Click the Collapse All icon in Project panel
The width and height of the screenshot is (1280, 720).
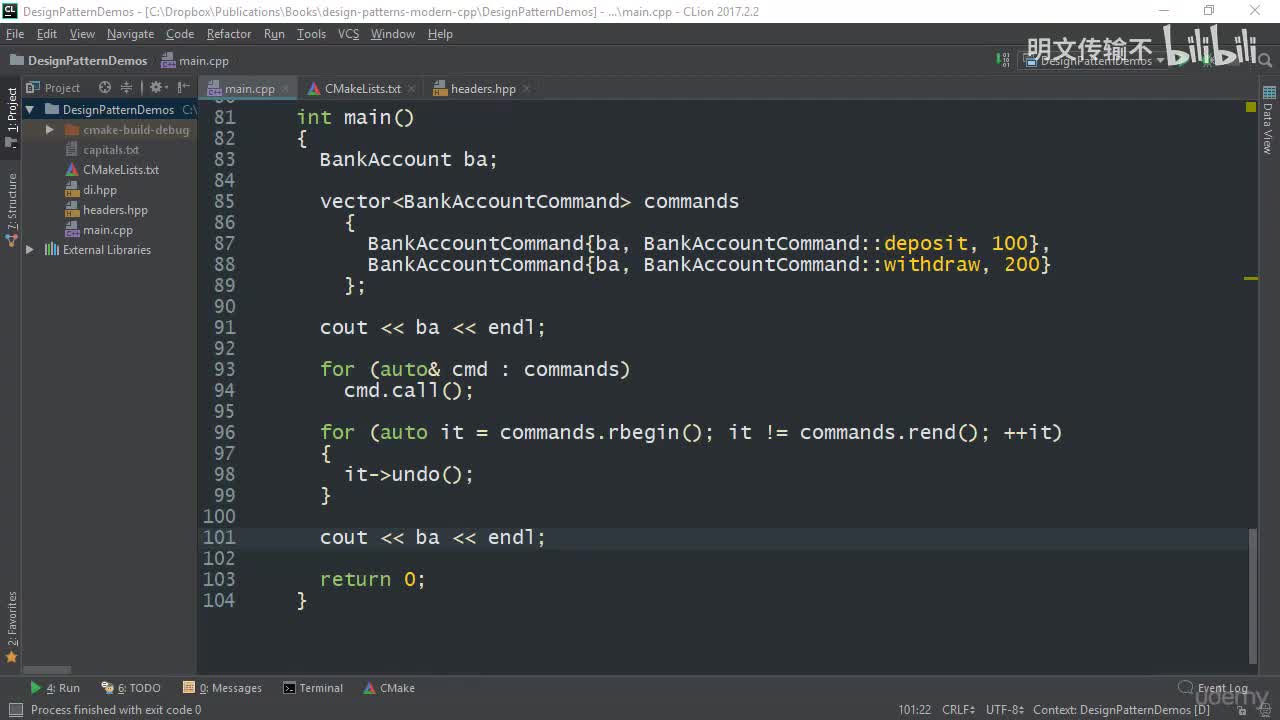tap(126, 88)
